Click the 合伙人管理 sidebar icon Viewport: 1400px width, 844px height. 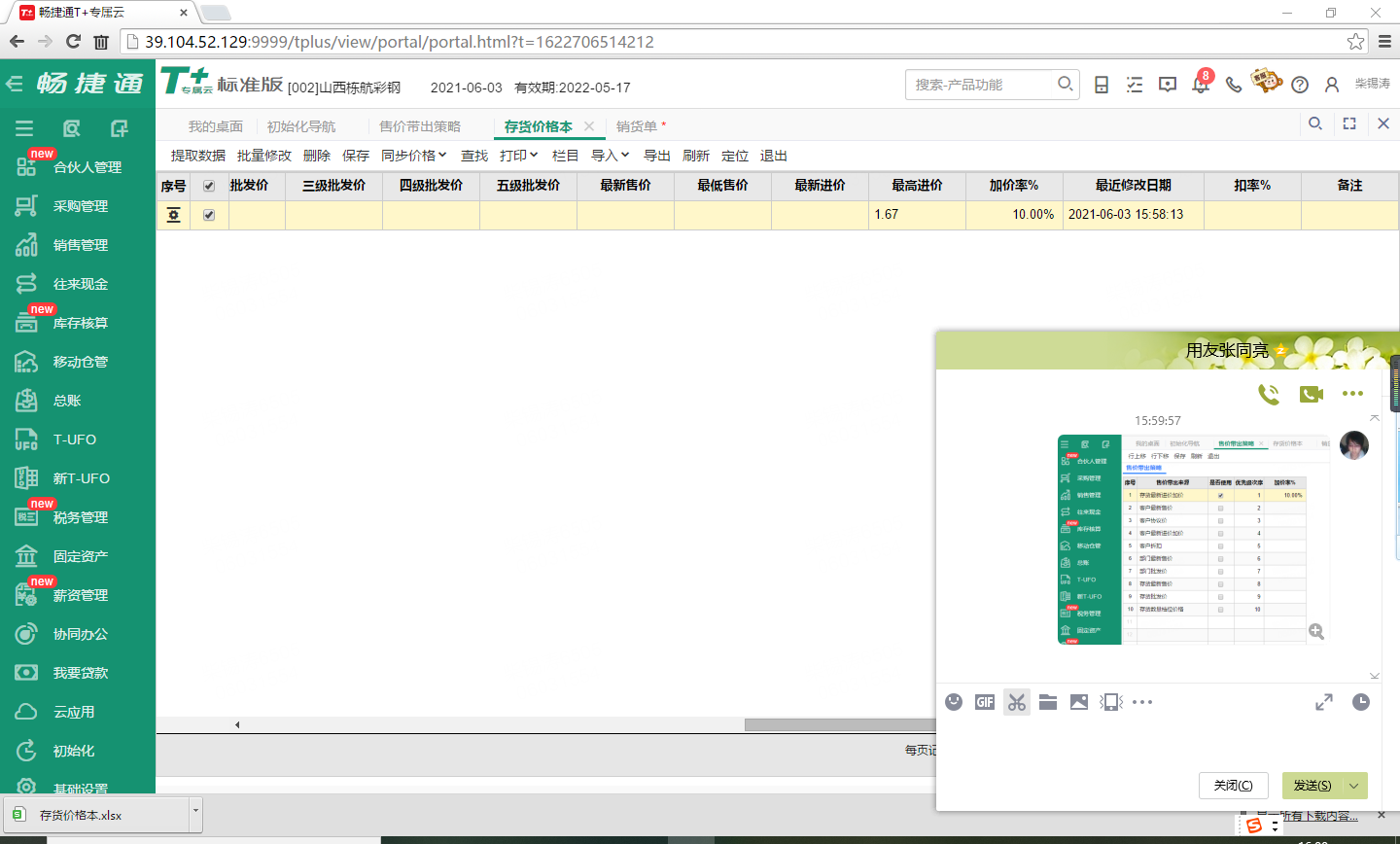[26, 166]
